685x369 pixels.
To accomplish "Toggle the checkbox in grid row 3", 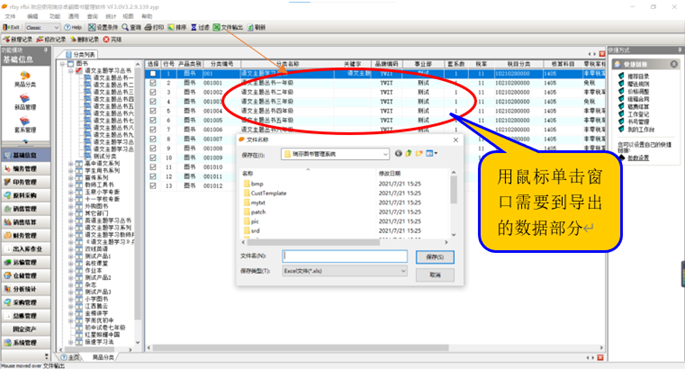I will tap(153, 92).
